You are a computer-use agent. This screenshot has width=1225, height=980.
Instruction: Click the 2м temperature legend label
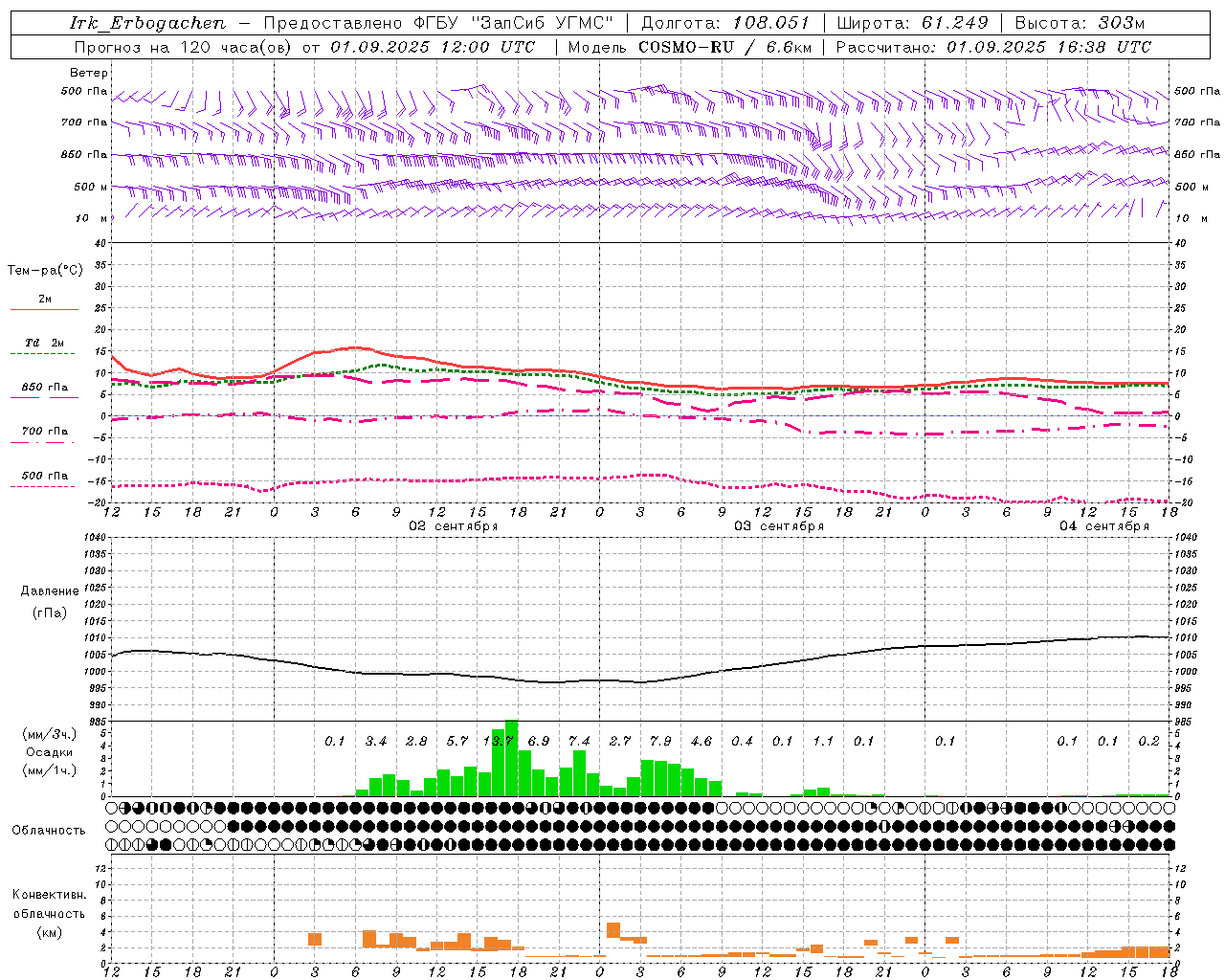(x=45, y=299)
